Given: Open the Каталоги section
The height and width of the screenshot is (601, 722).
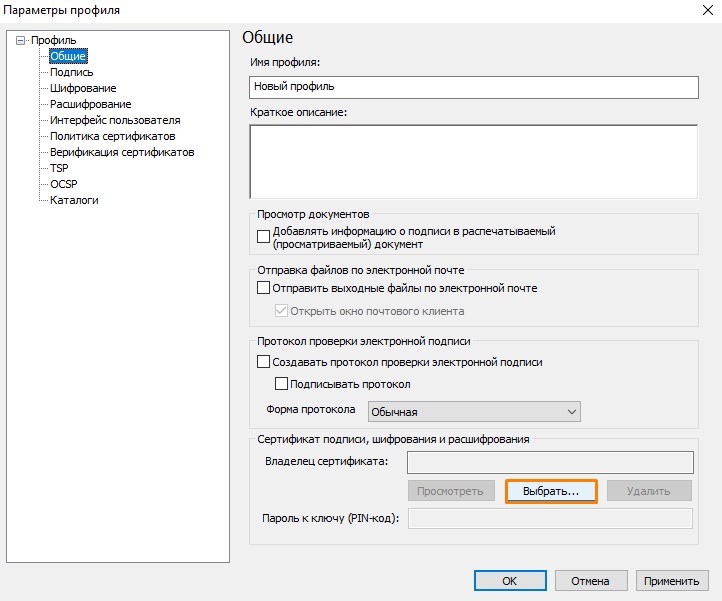Looking at the screenshot, I should pyautogui.click(x=74, y=200).
